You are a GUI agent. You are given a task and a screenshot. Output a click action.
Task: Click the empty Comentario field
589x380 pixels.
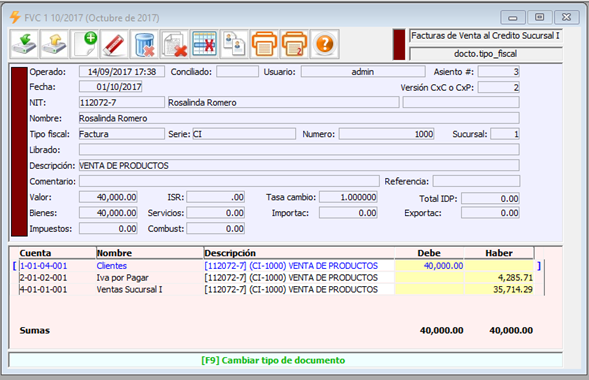229,181
